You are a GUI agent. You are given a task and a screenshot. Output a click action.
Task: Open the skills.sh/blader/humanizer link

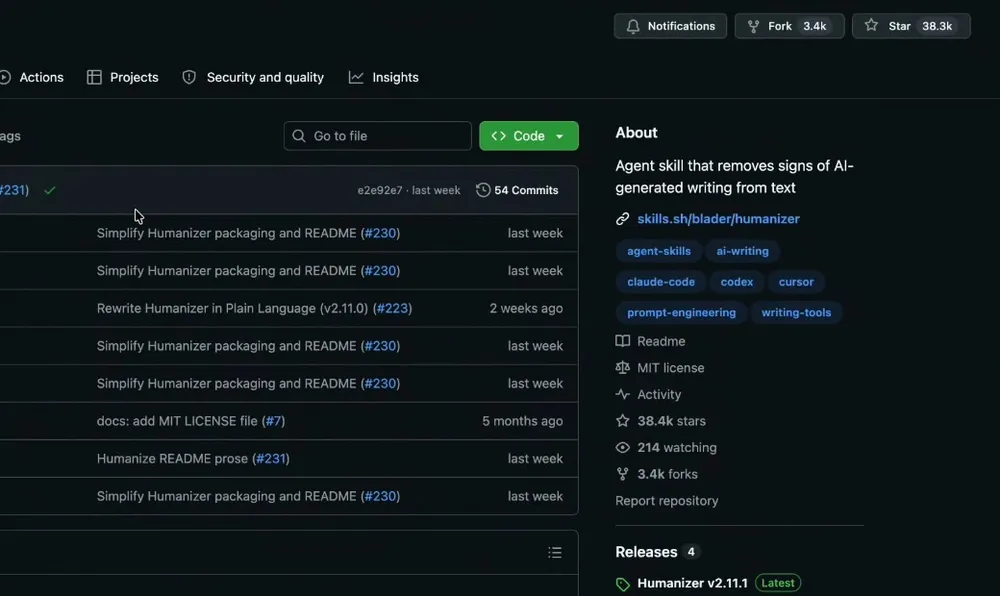pos(718,219)
